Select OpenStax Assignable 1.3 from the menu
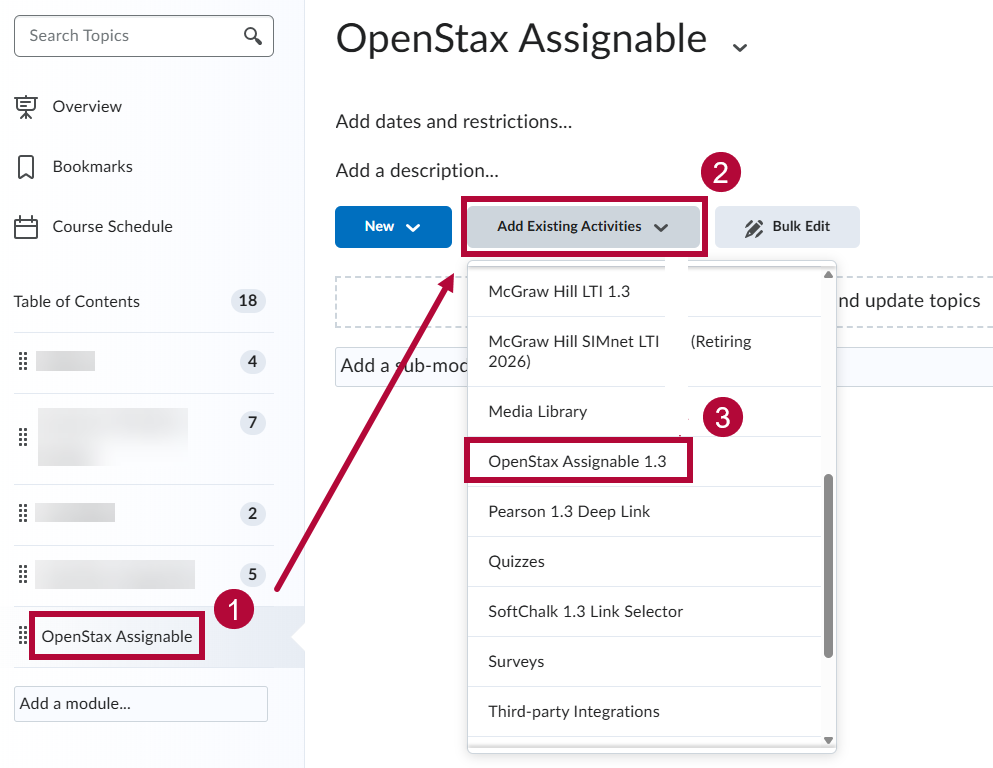Viewport: 993px width, 768px height. click(578, 460)
